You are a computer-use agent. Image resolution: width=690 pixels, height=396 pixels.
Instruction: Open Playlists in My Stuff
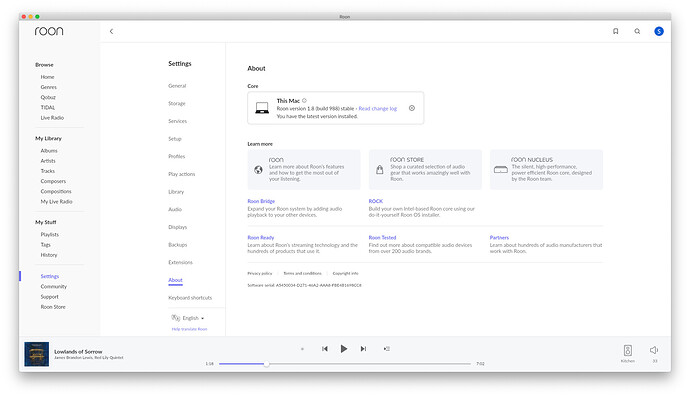pyautogui.click(x=49, y=235)
